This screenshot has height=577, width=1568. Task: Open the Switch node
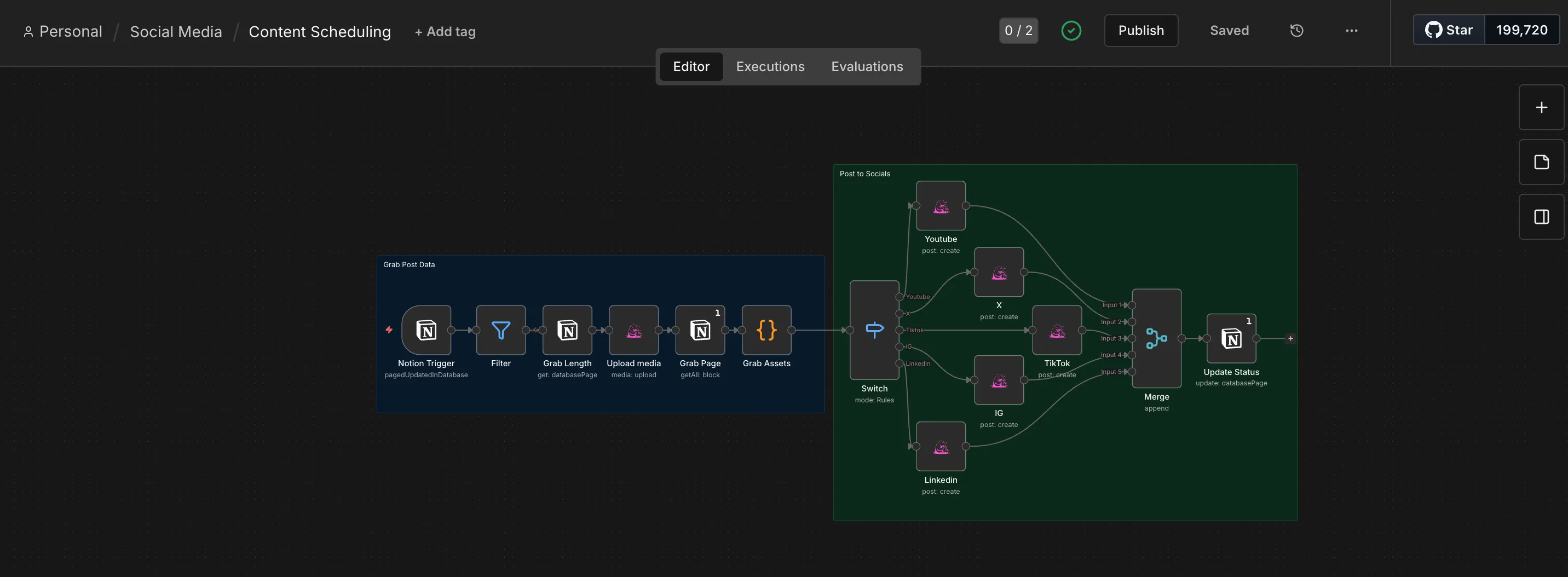874,330
